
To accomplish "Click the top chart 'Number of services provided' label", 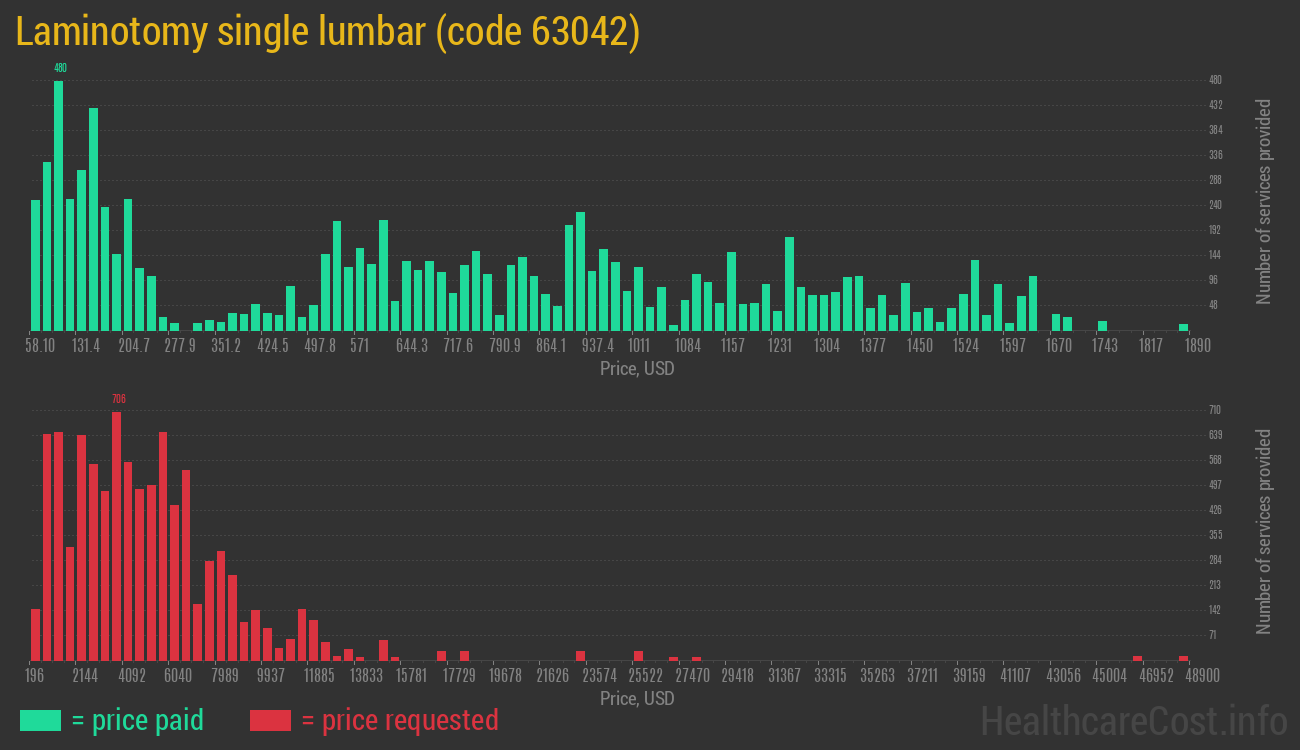I will pyautogui.click(x=1264, y=202).
